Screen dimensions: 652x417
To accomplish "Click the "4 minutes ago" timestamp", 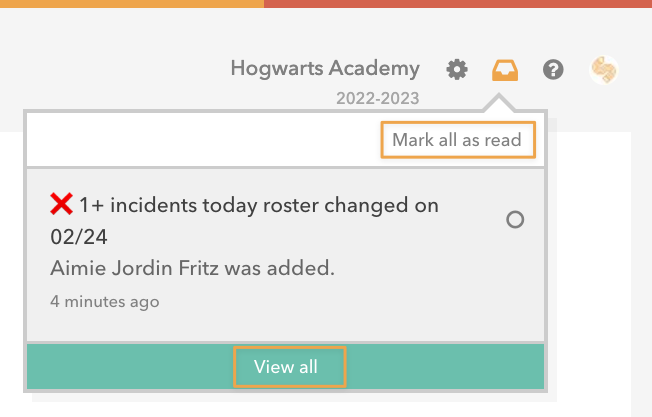I will coord(104,300).
